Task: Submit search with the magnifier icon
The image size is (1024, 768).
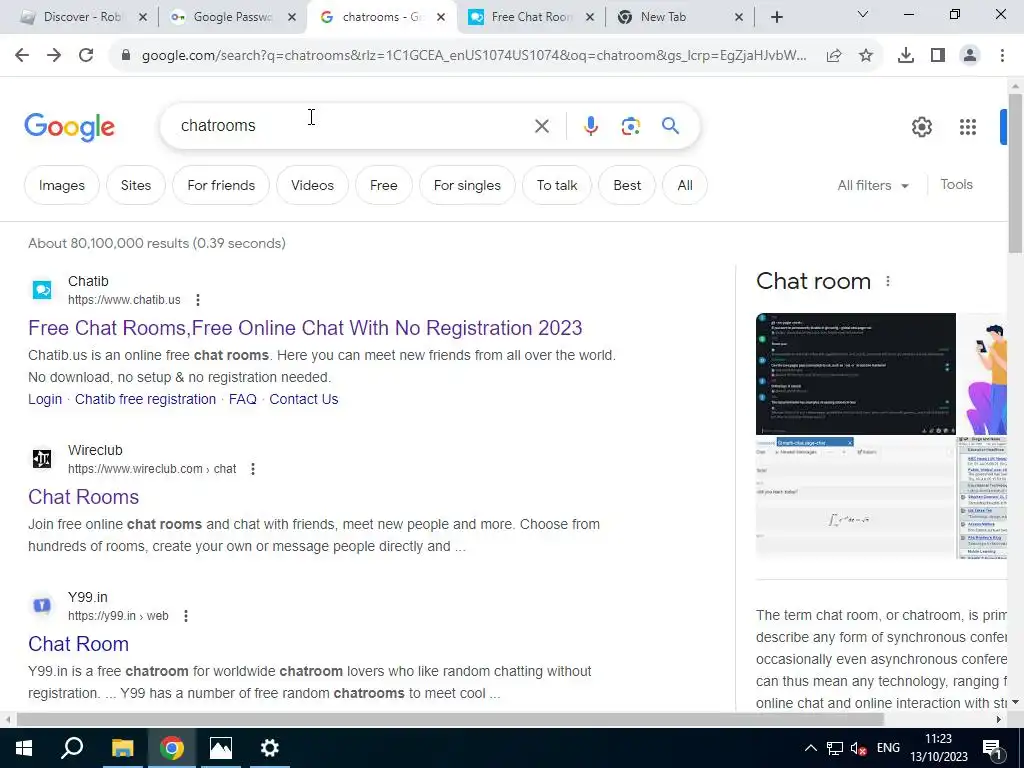Action: coord(671,125)
